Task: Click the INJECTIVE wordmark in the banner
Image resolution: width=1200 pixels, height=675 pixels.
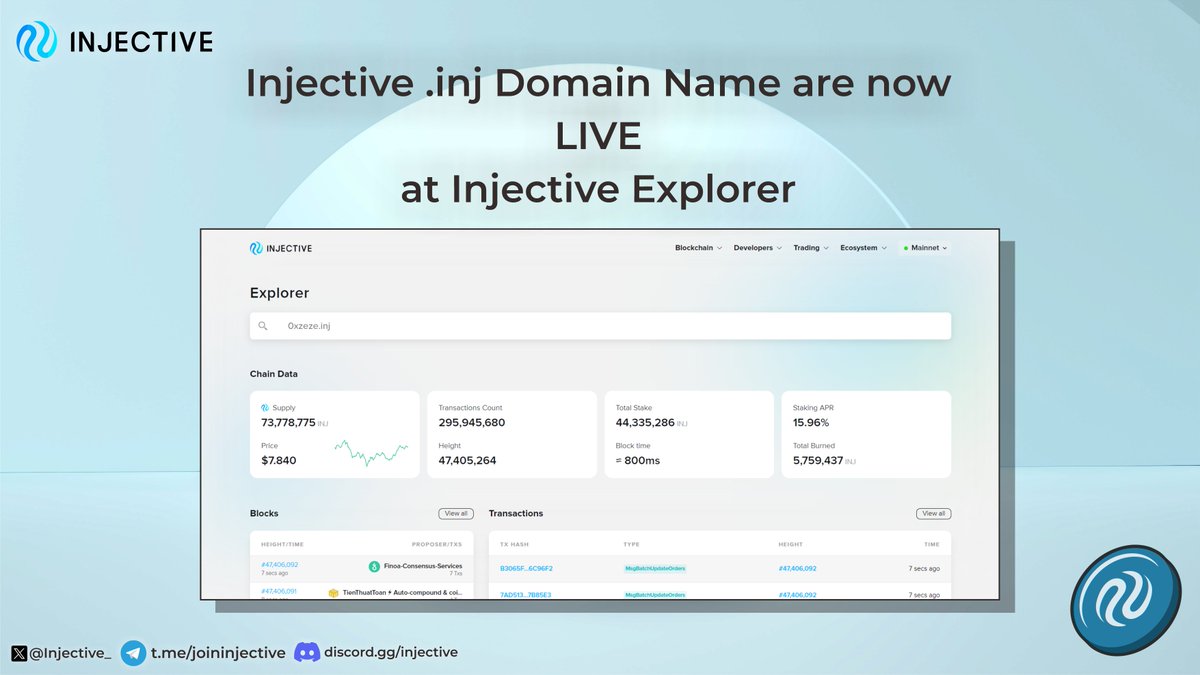Action: tap(141, 42)
